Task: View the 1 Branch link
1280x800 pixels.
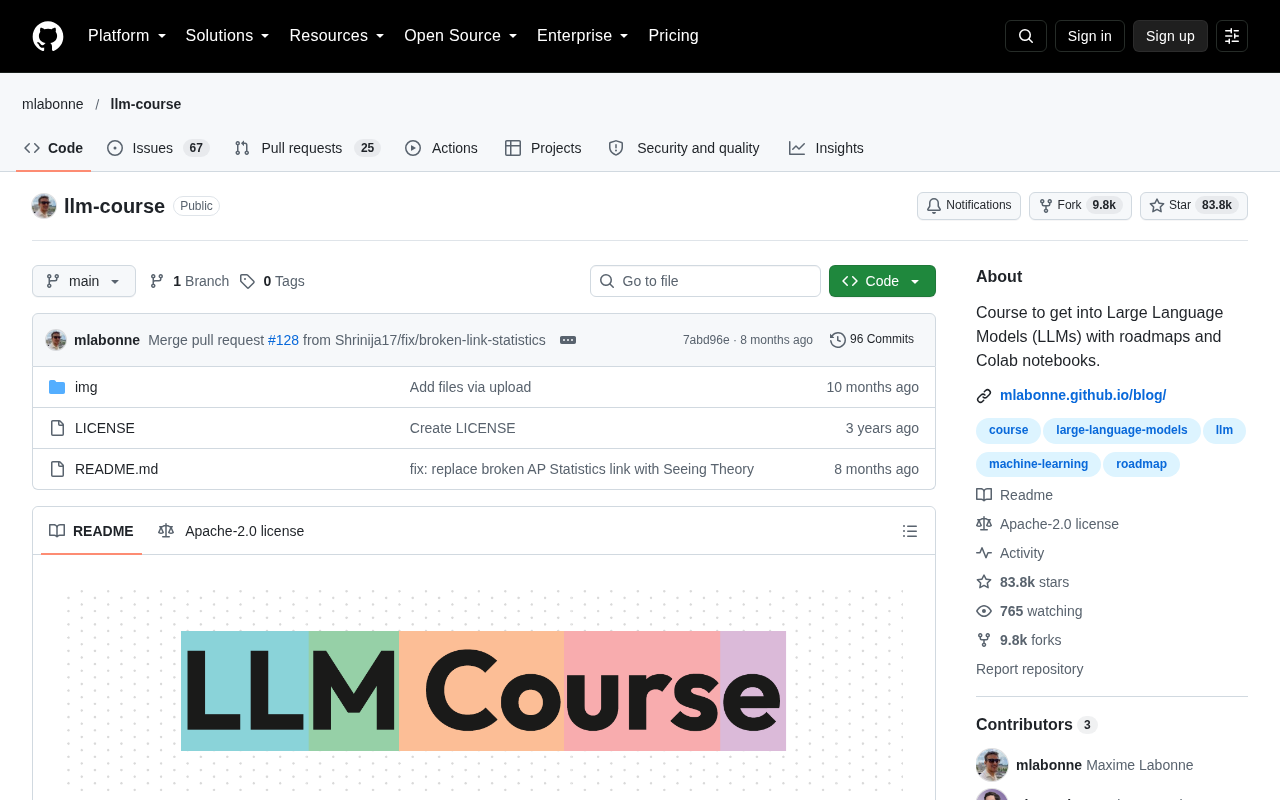Action: [x=189, y=281]
